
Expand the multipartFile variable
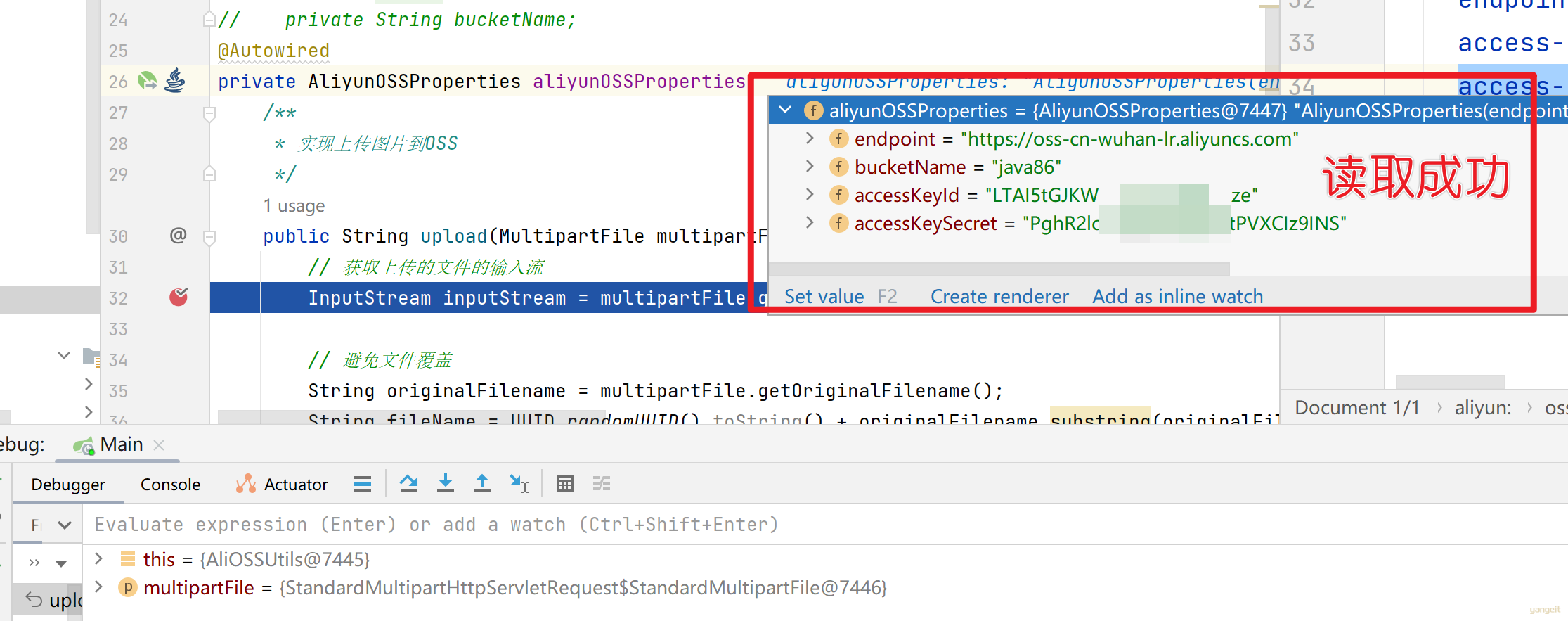click(99, 587)
